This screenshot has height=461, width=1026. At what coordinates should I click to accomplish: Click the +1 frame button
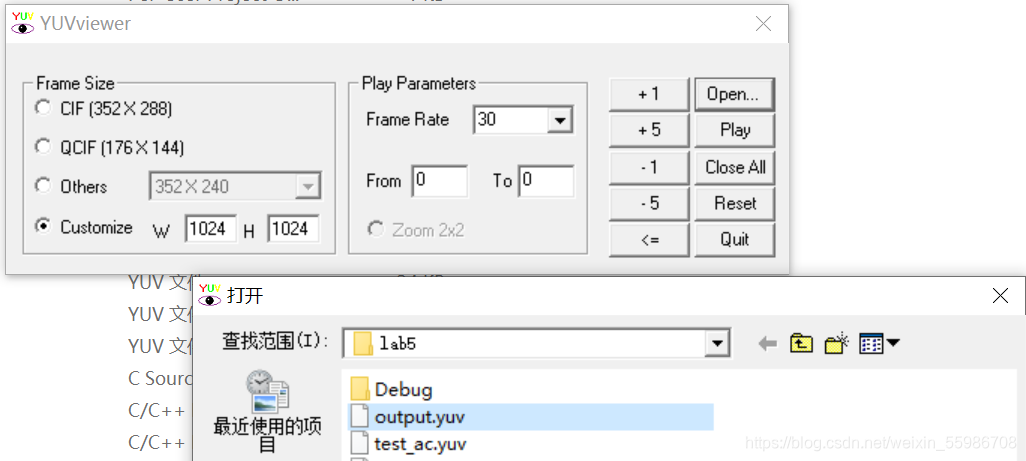pos(648,94)
